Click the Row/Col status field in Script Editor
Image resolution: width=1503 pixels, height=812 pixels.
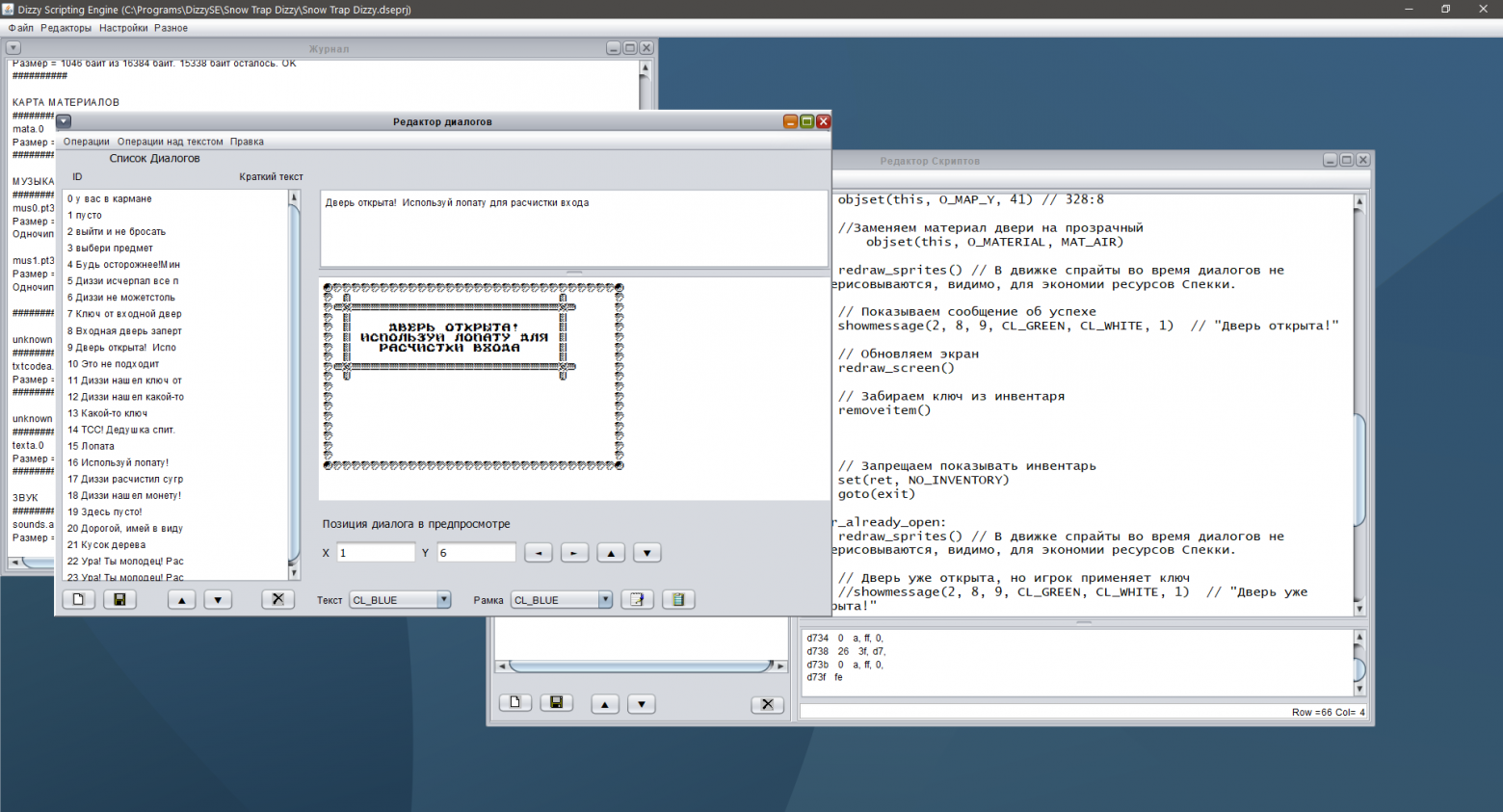[1083, 712]
